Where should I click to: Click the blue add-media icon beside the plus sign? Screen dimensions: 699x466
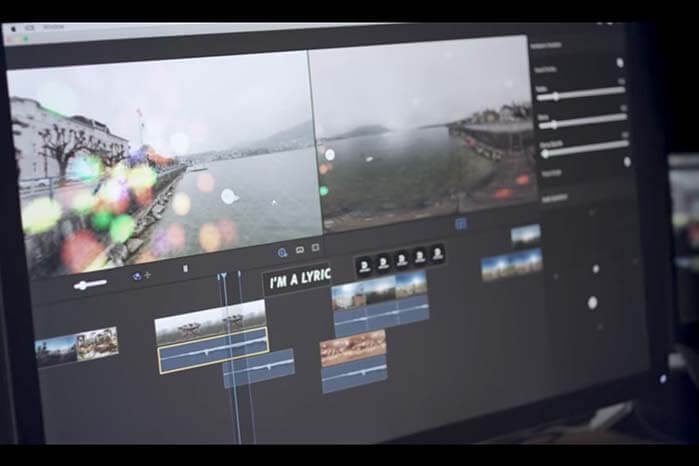point(136,276)
